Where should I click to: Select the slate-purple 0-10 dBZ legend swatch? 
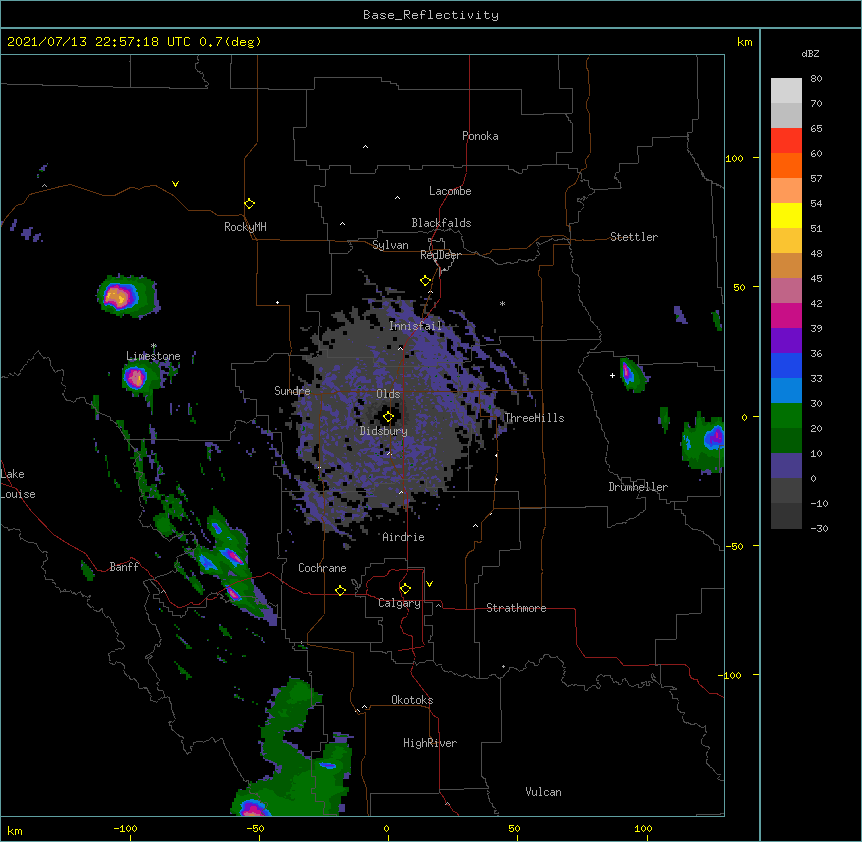(x=786, y=466)
